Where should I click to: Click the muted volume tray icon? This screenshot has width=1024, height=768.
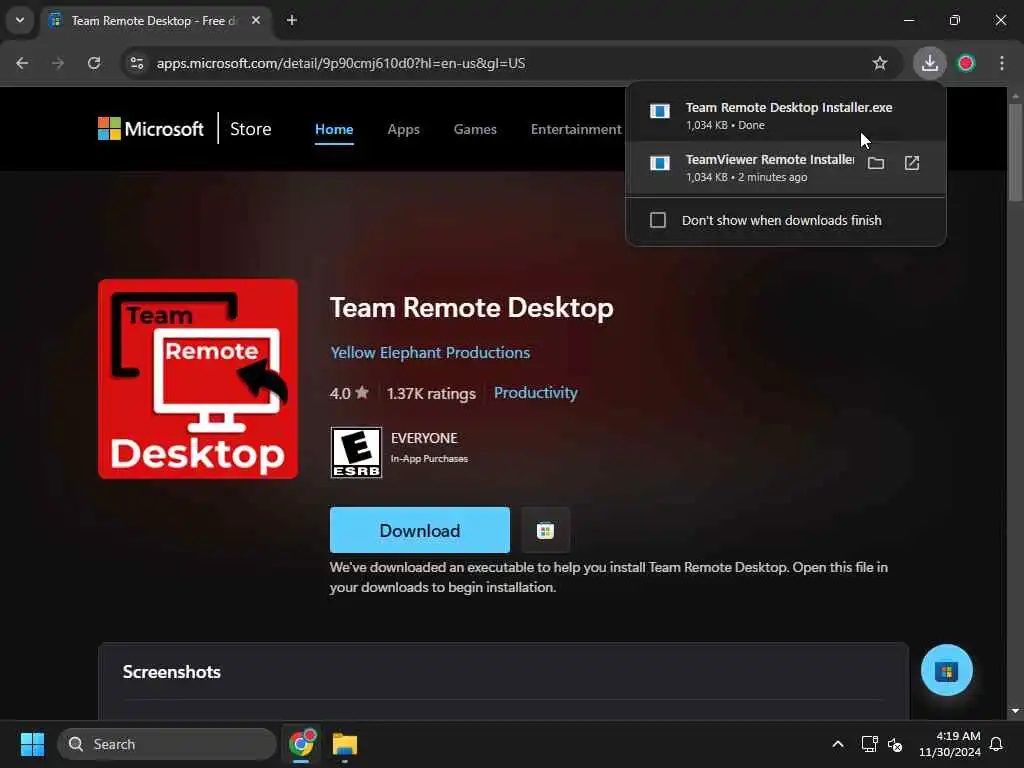pyautogui.click(x=895, y=744)
